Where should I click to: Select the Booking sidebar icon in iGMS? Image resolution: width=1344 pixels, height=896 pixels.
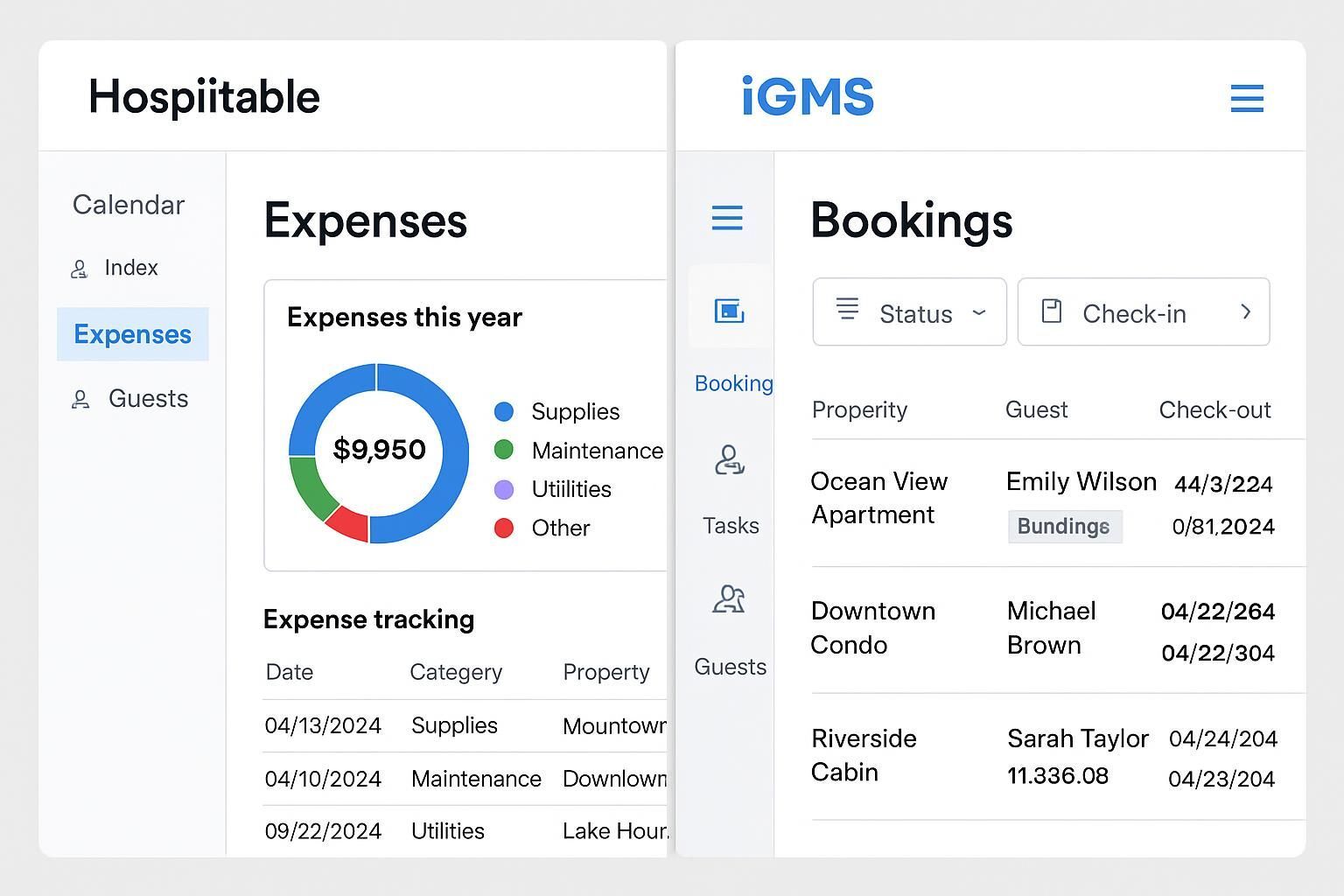point(729,311)
